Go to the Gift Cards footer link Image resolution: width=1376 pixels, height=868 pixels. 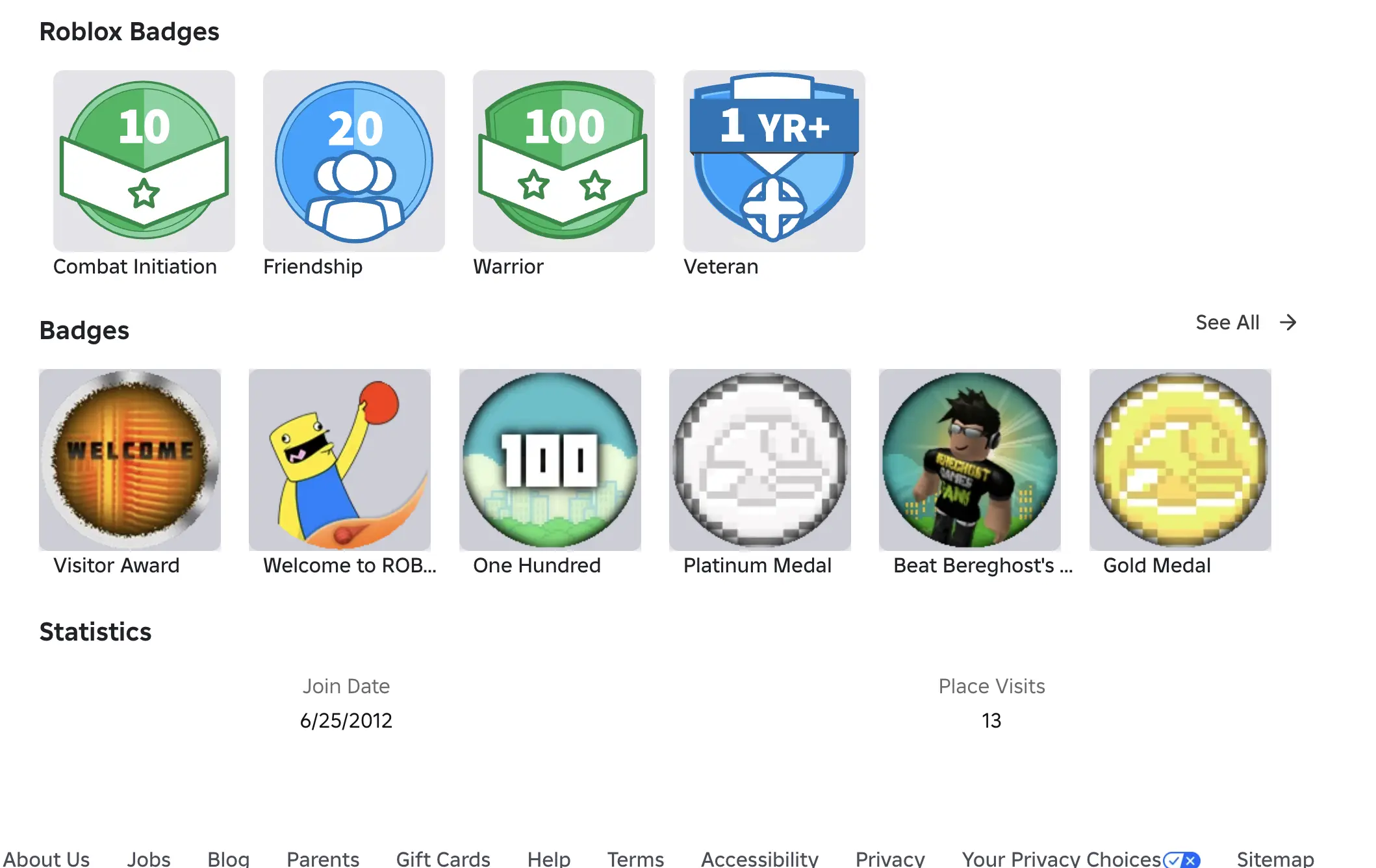tap(443, 859)
